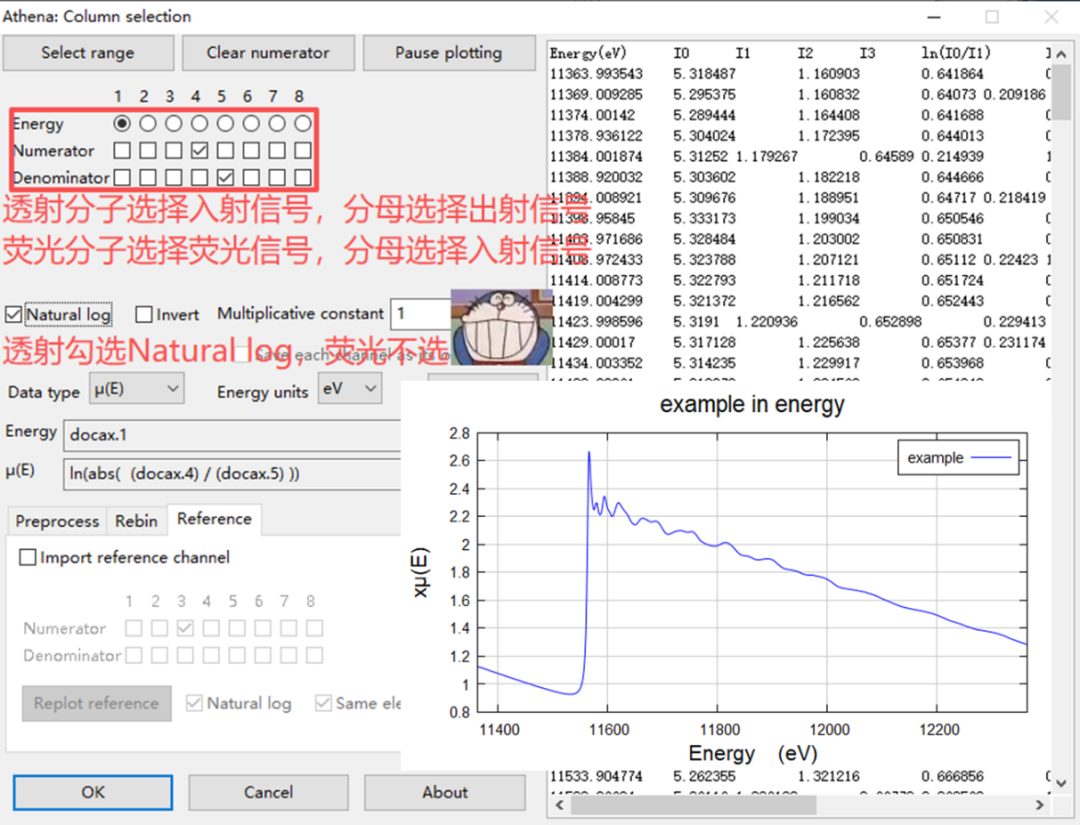
Task: Click the energy value 11363.993543
Action: coord(596,74)
